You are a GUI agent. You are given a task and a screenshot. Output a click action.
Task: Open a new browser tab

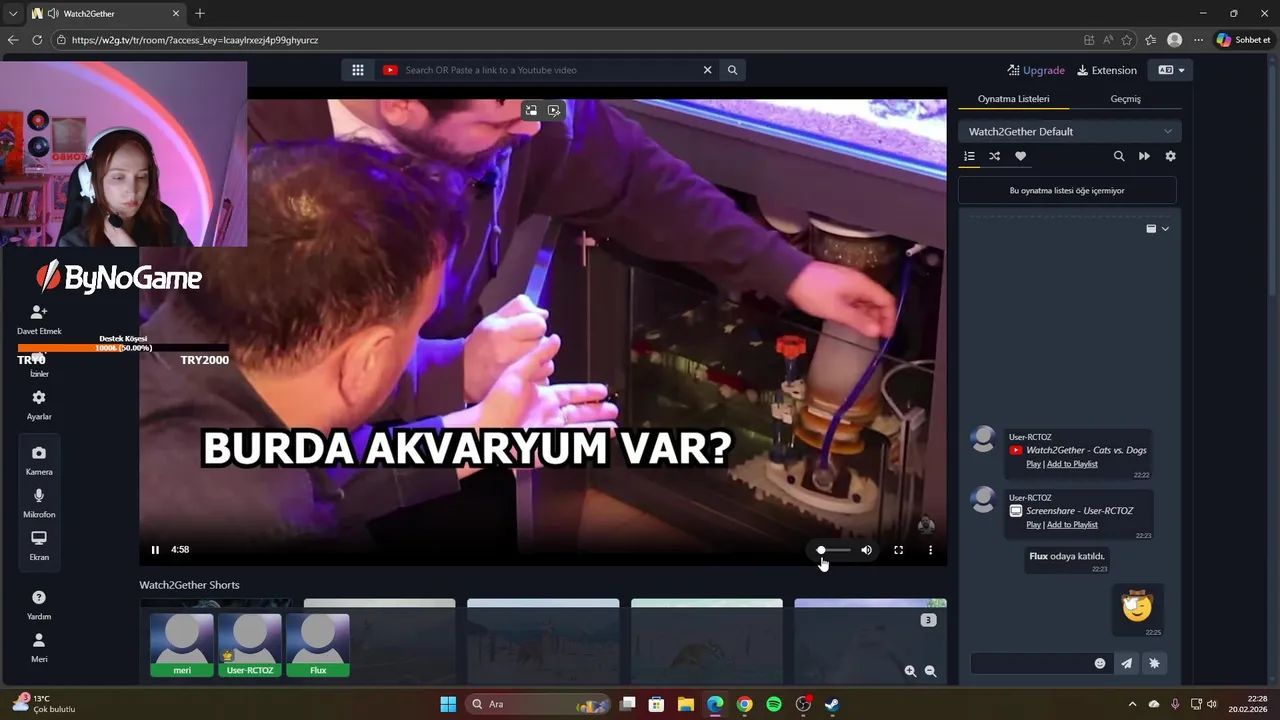point(200,14)
